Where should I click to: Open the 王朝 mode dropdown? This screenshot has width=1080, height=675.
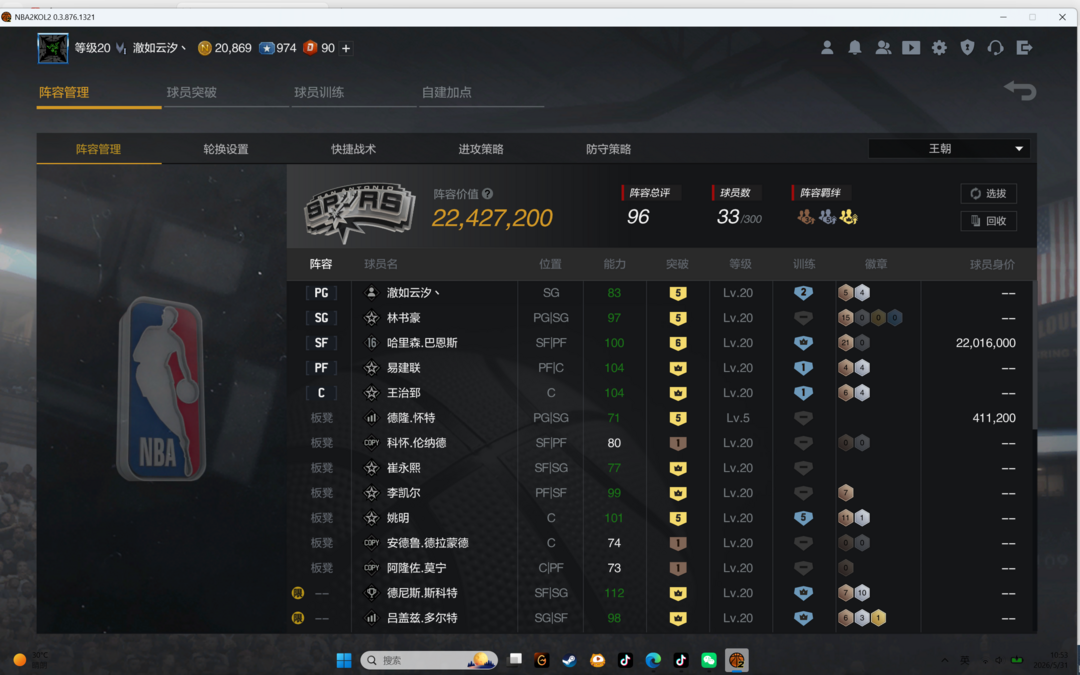pyautogui.click(x=949, y=149)
